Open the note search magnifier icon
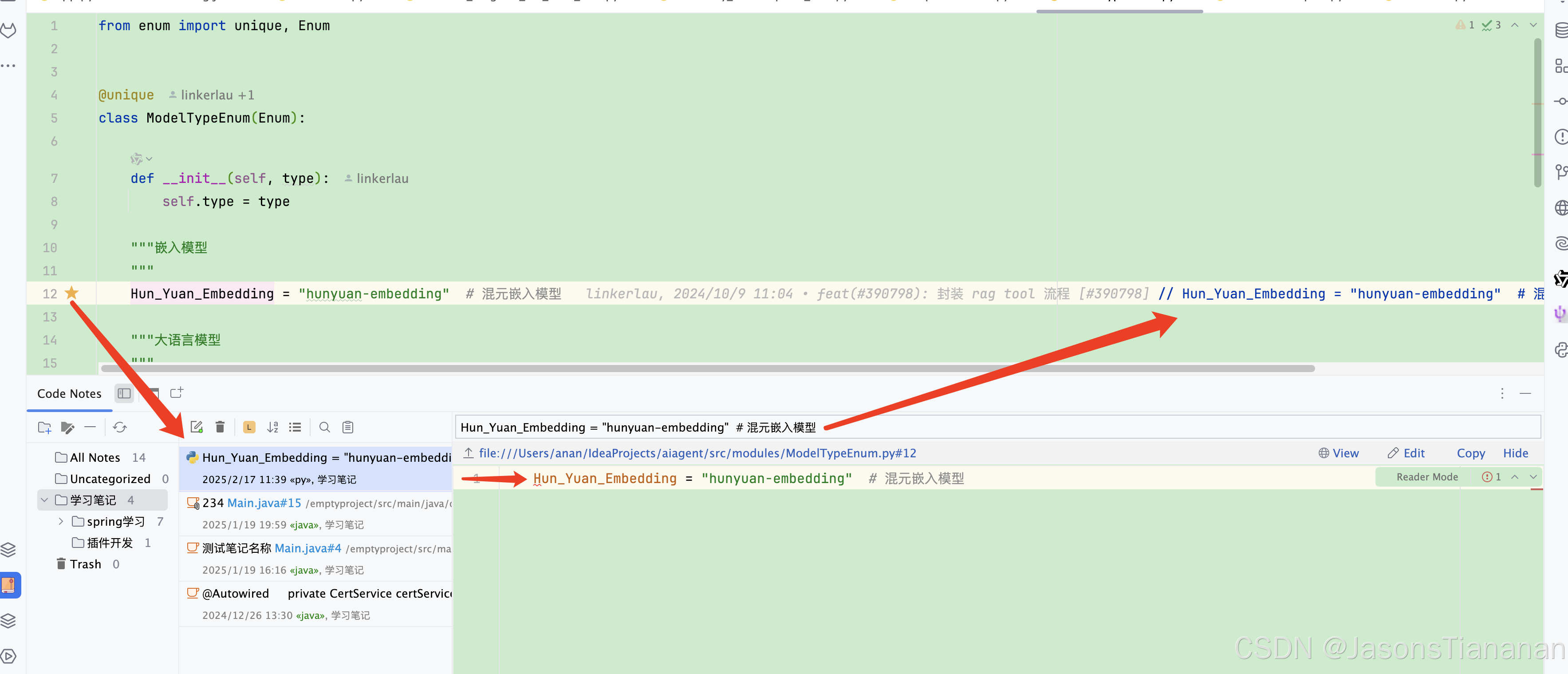1568x674 pixels. point(324,427)
